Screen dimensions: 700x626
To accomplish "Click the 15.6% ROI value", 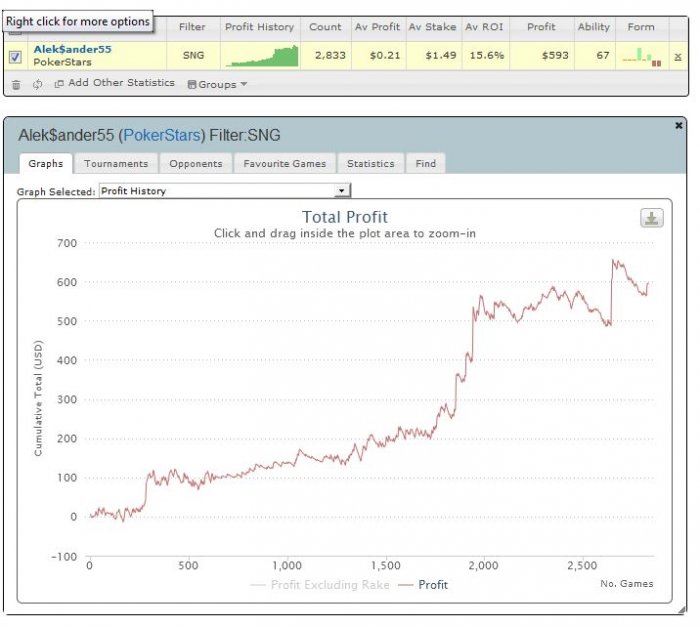I will [487, 55].
